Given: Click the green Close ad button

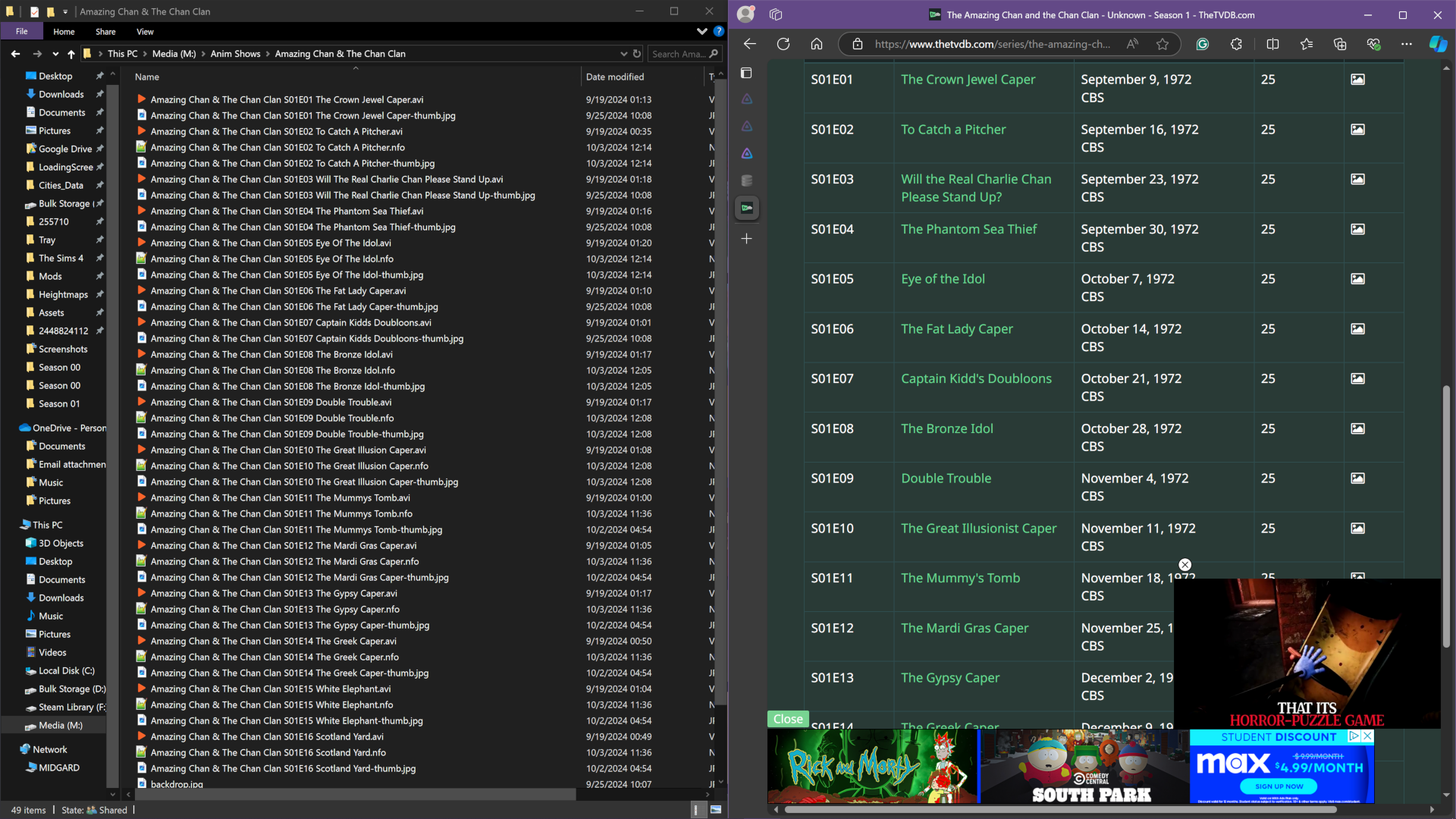Looking at the screenshot, I should coord(788,719).
